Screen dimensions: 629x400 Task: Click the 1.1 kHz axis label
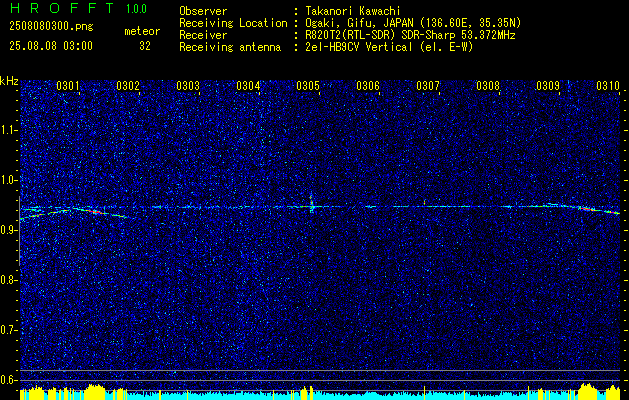click(9, 130)
